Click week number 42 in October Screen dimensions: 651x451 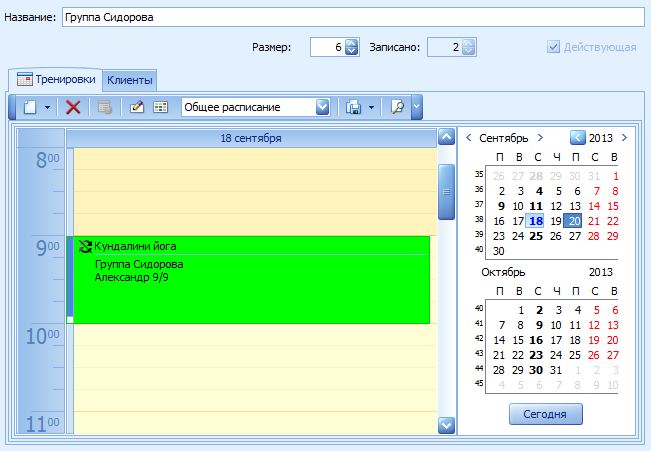[x=479, y=338]
